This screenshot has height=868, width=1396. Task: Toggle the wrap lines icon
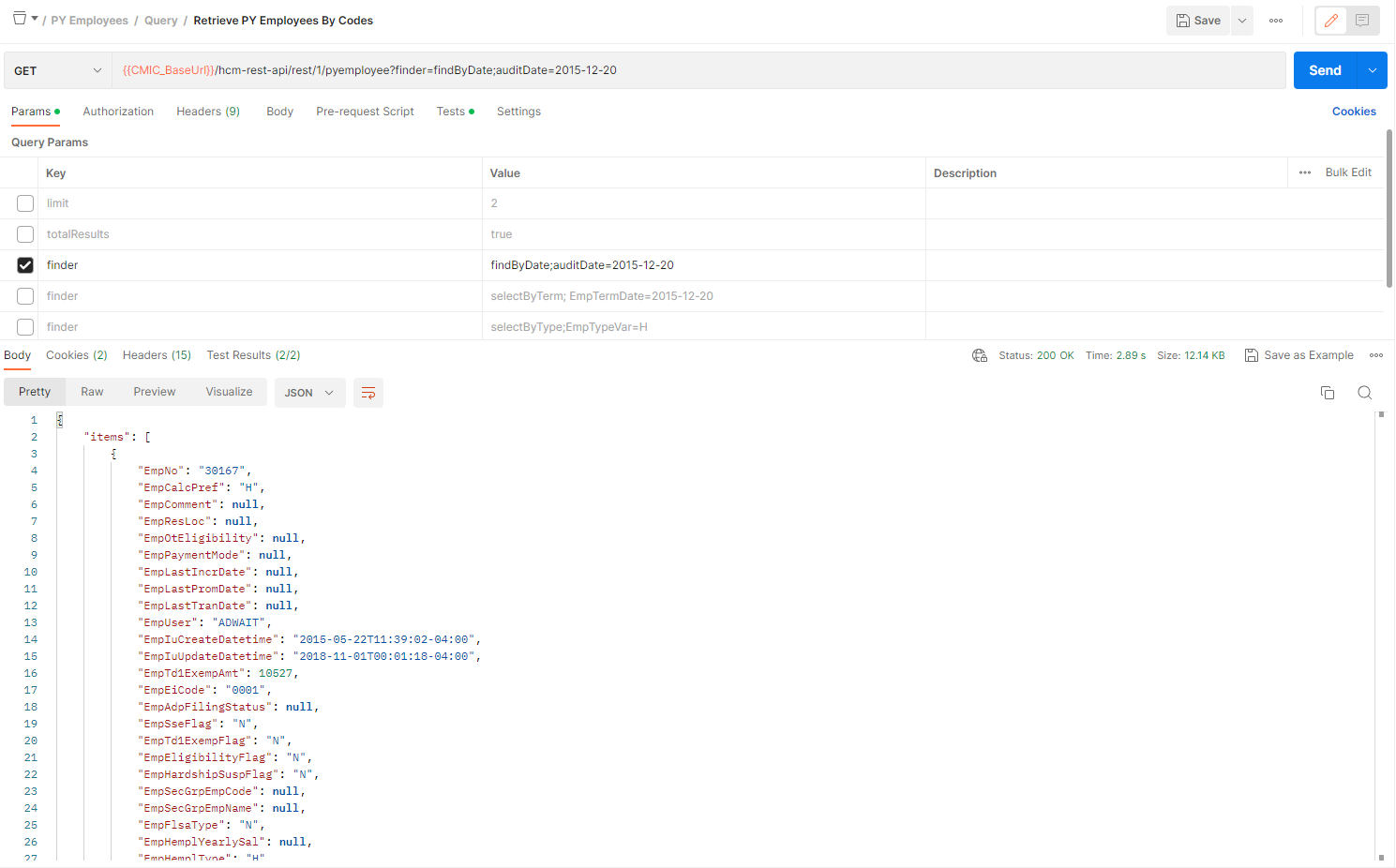368,393
